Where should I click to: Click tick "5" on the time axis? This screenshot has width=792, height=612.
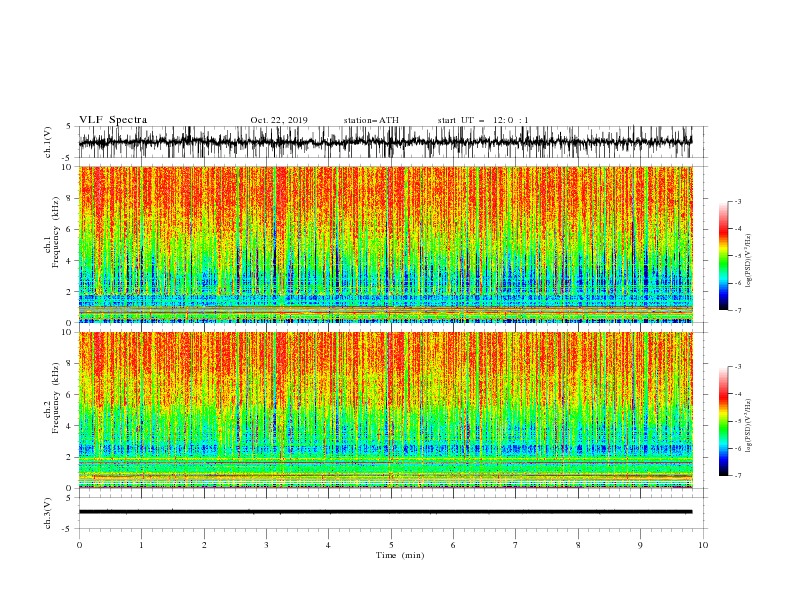coord(391,545)
